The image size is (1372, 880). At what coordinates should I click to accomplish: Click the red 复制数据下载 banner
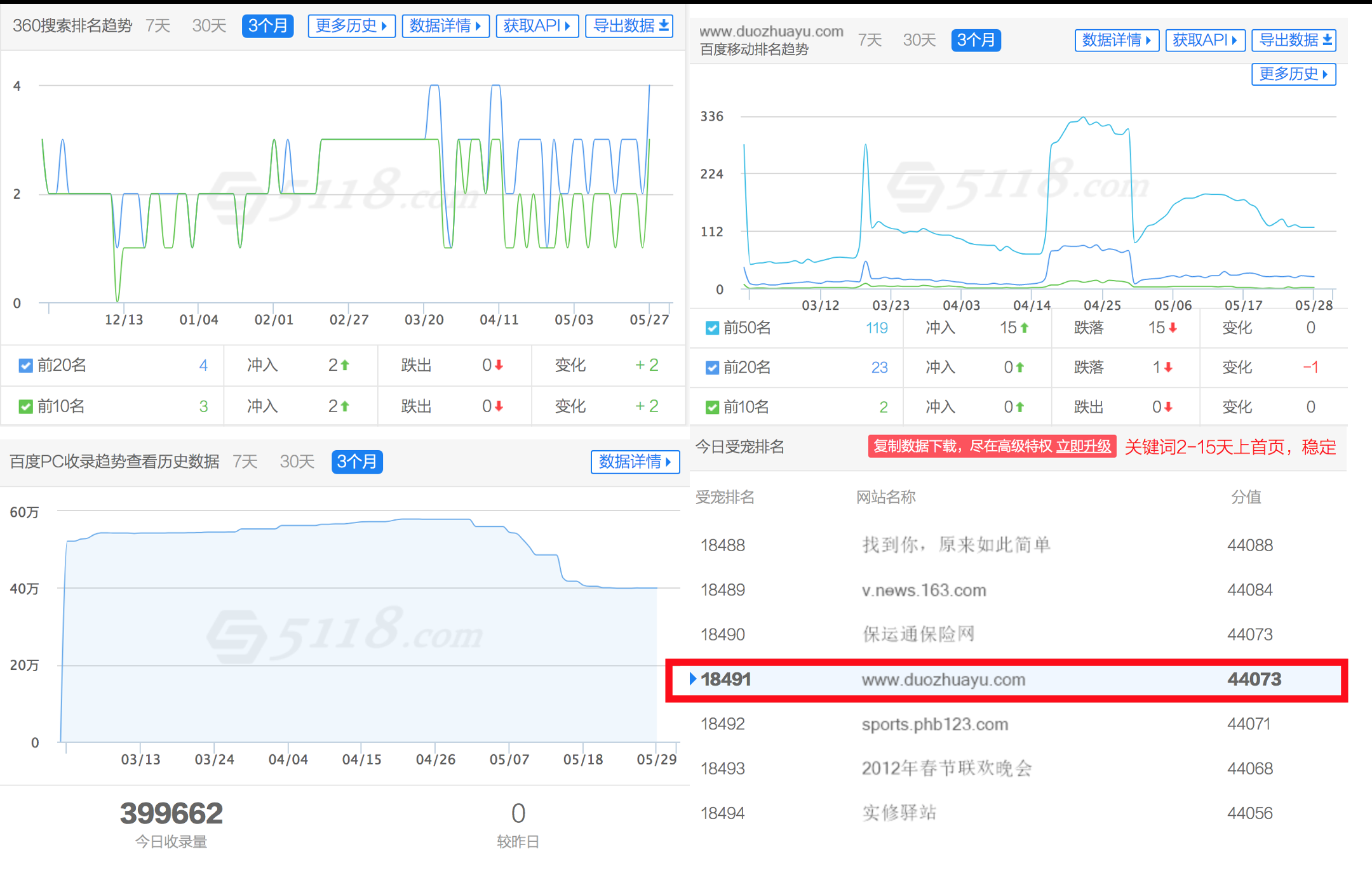click(x=992, y=446)
